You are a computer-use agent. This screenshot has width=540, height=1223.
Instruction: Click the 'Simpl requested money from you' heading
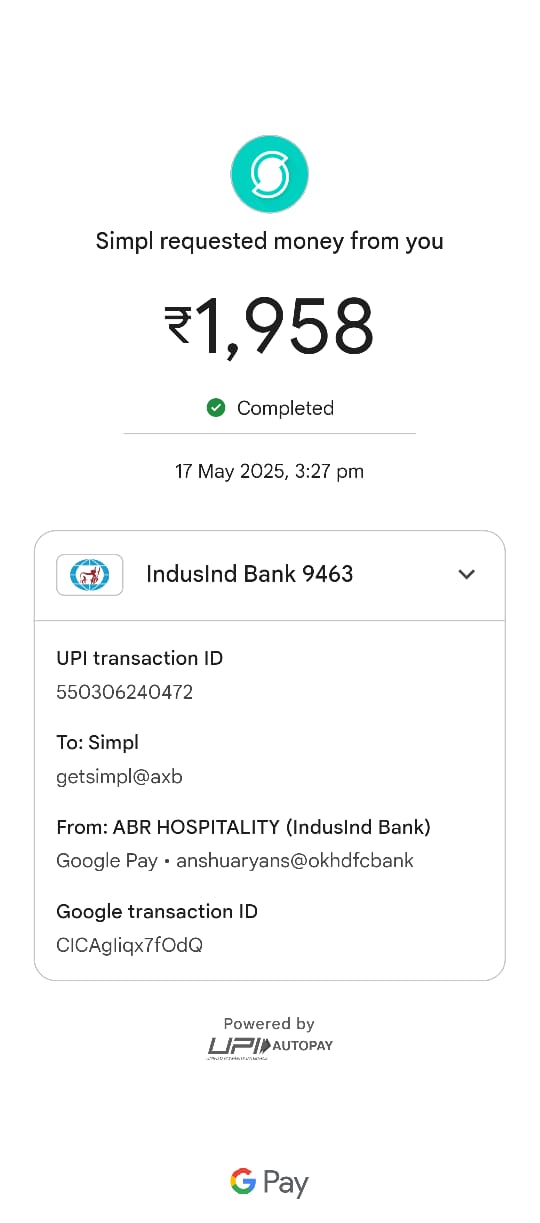coord(269,241)
